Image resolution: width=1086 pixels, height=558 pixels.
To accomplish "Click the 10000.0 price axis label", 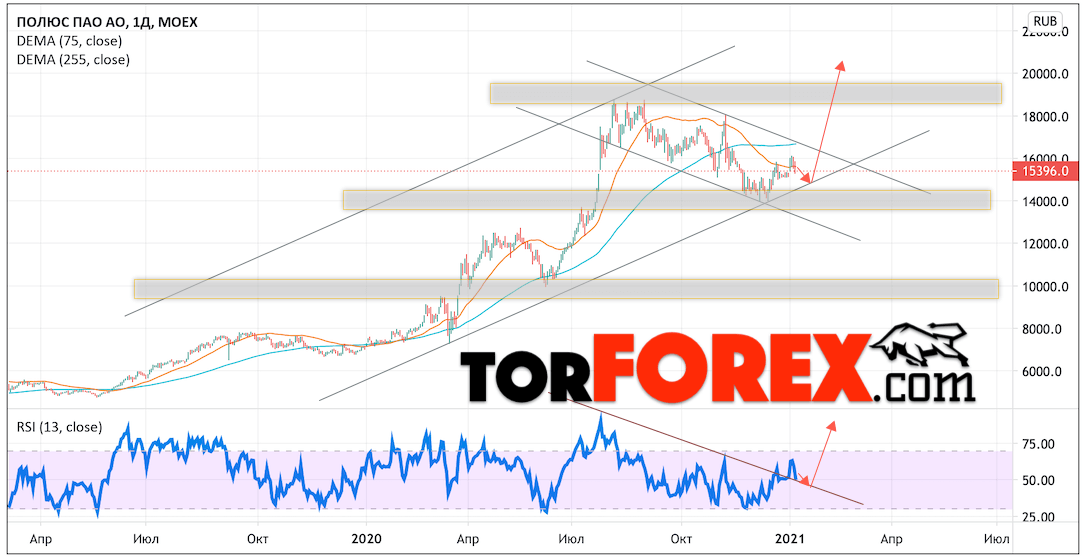I will 1047,287.
